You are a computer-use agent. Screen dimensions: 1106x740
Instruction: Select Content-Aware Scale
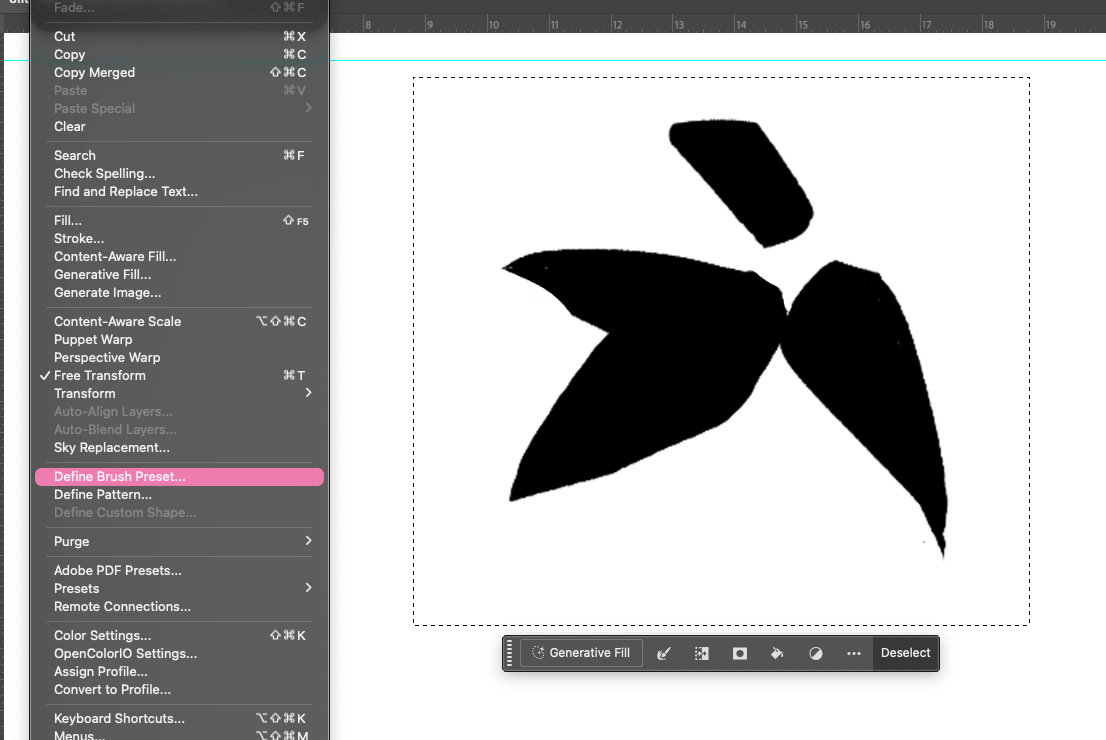tap(179, 322)
